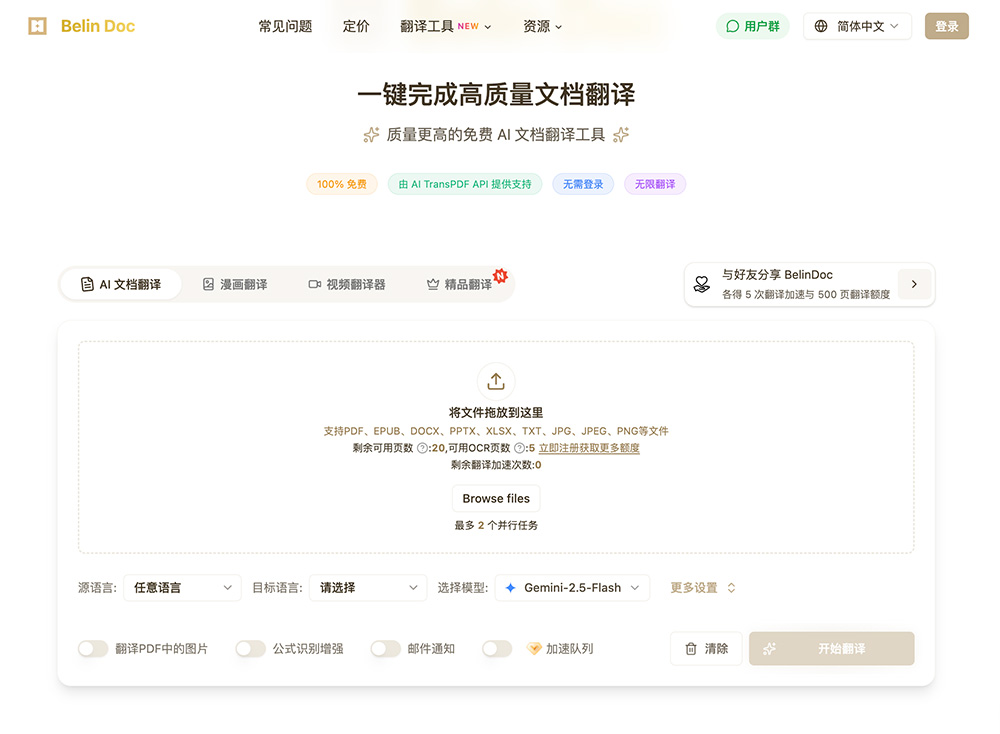Click the red N badge on 精品翻译
Viewport: 1000px width, 734px height.
[x=501, y=275]
